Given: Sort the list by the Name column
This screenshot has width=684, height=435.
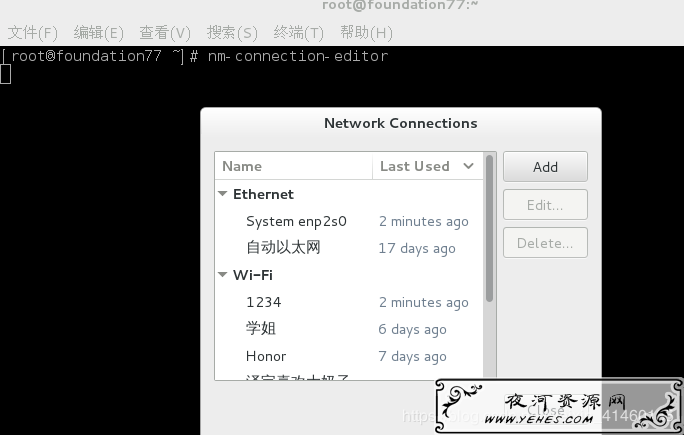Looking at the screenshot, I should 294,166.
